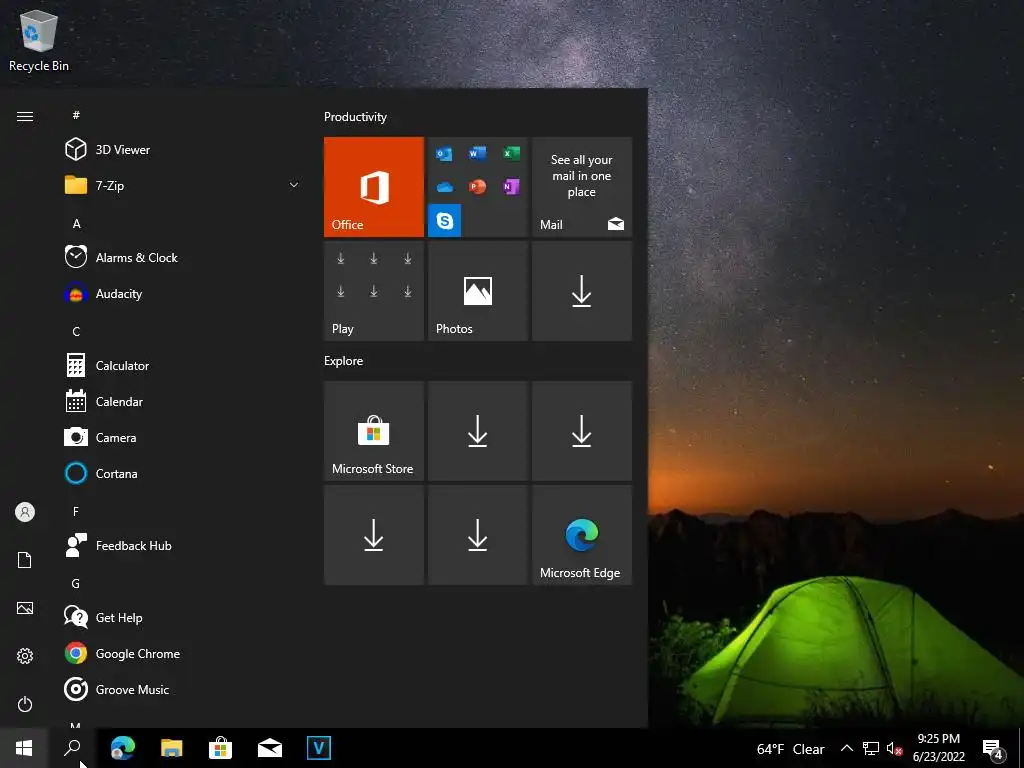
Task: Open Calculator app
Action: click(x=183, y=366)
